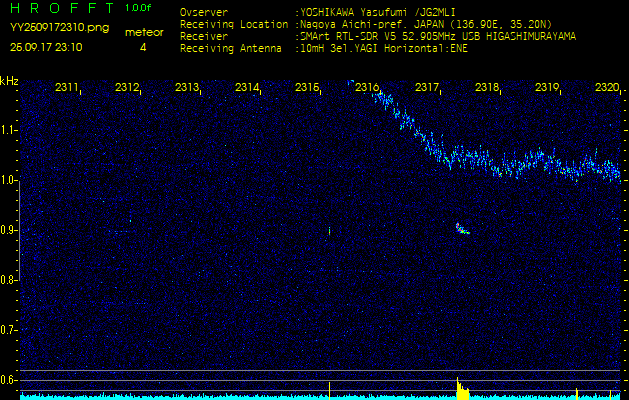Click the kHz axis unit label
This screenshot has height=400, width=629.
tap(9, 81)
